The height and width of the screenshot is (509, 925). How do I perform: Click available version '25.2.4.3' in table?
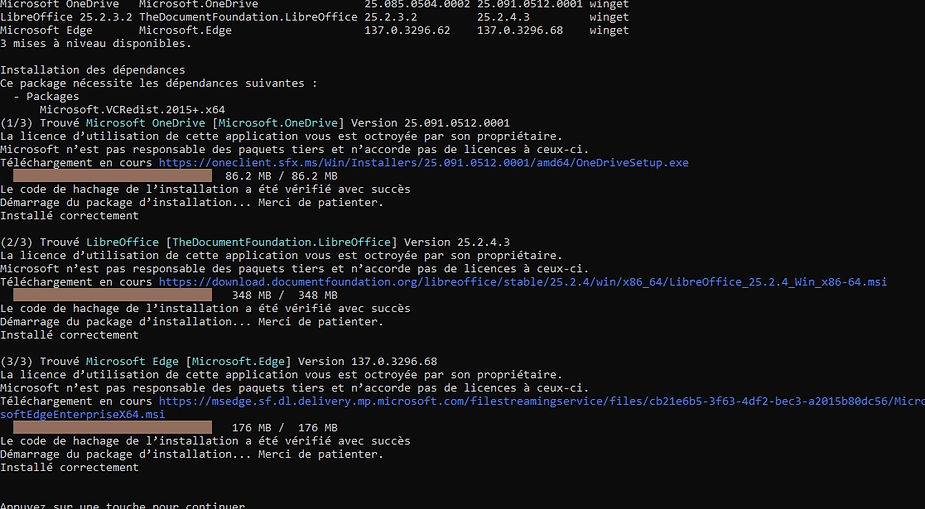tap(503, 17)
